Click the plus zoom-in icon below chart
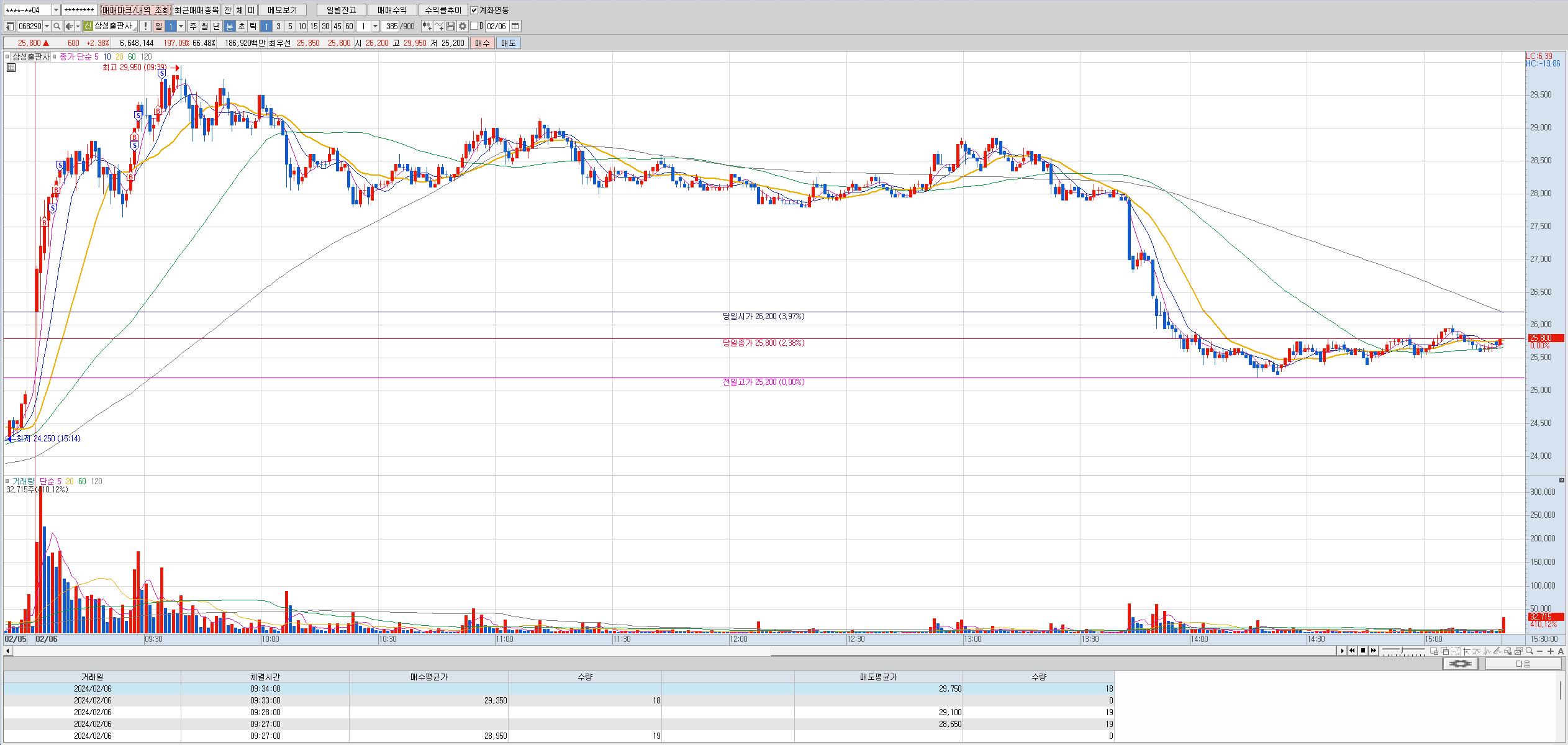Viewport: 1568px width, 745px height. [x=1551, y=651]
